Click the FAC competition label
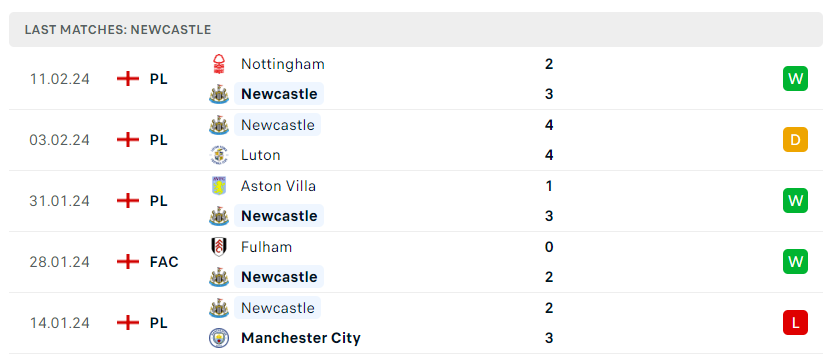The height and width of the screenshot is (360, 826). pos(164,261)
